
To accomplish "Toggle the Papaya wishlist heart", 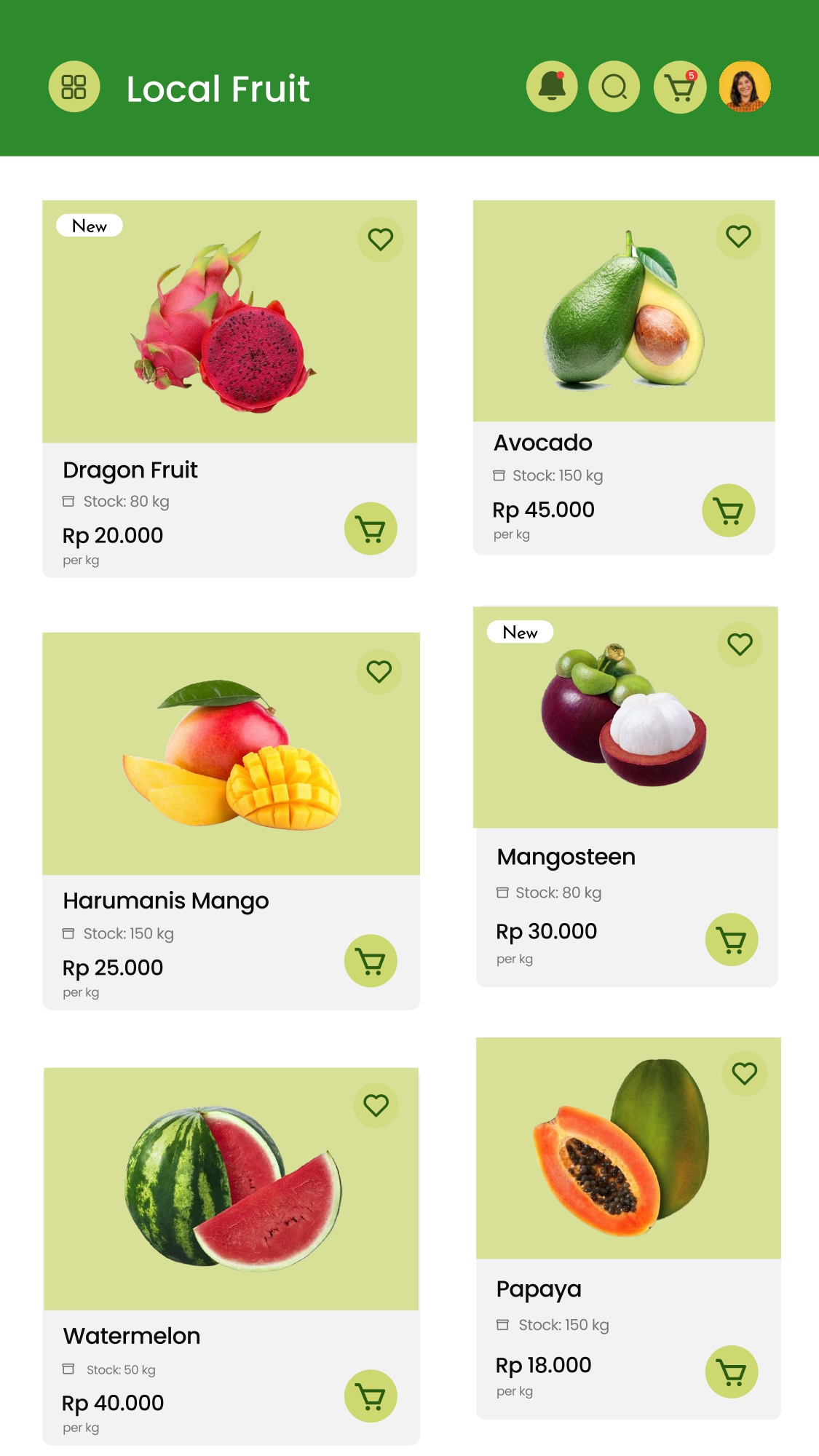I will tap(744, 1073).
